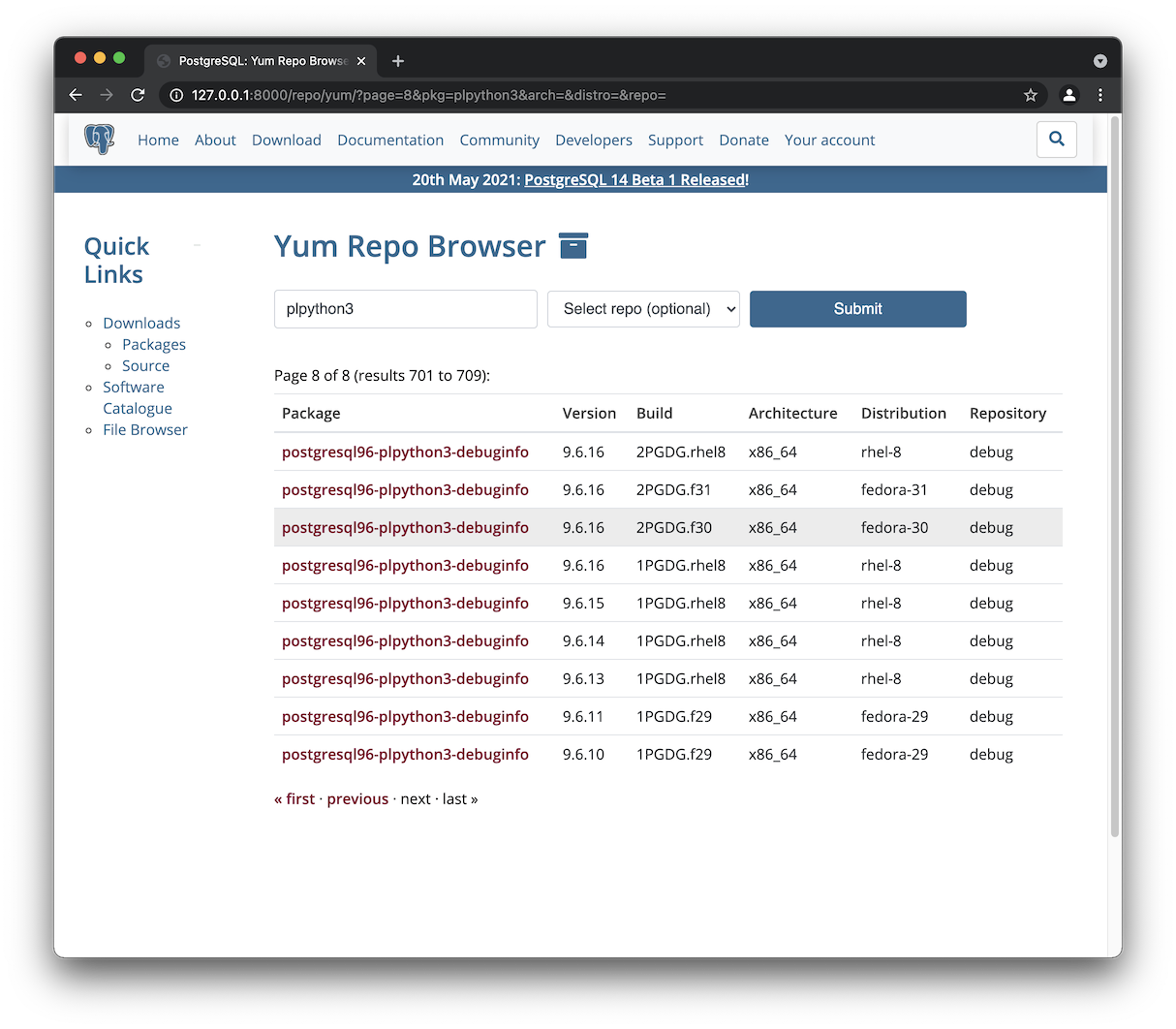Go to Documentation in the navigation
Viewport: 1176px width, 1029px height.
pyautogui.click(x=390, y=140)
